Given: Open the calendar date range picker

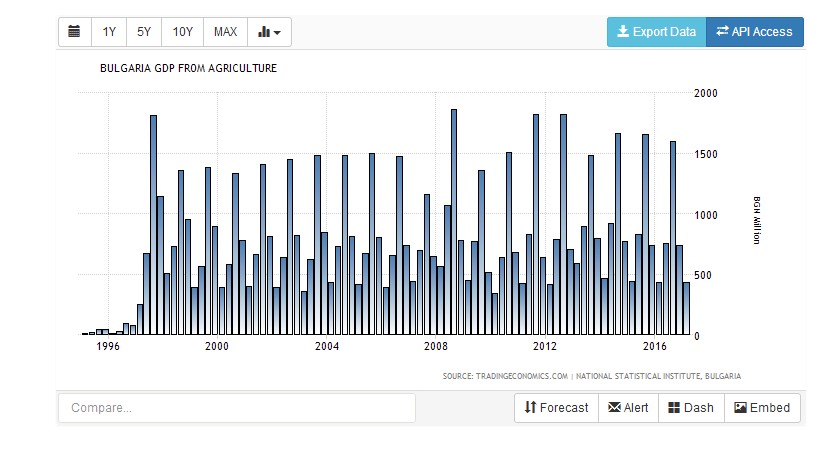Looking at the screenshot, I should (x=75, y=32).
